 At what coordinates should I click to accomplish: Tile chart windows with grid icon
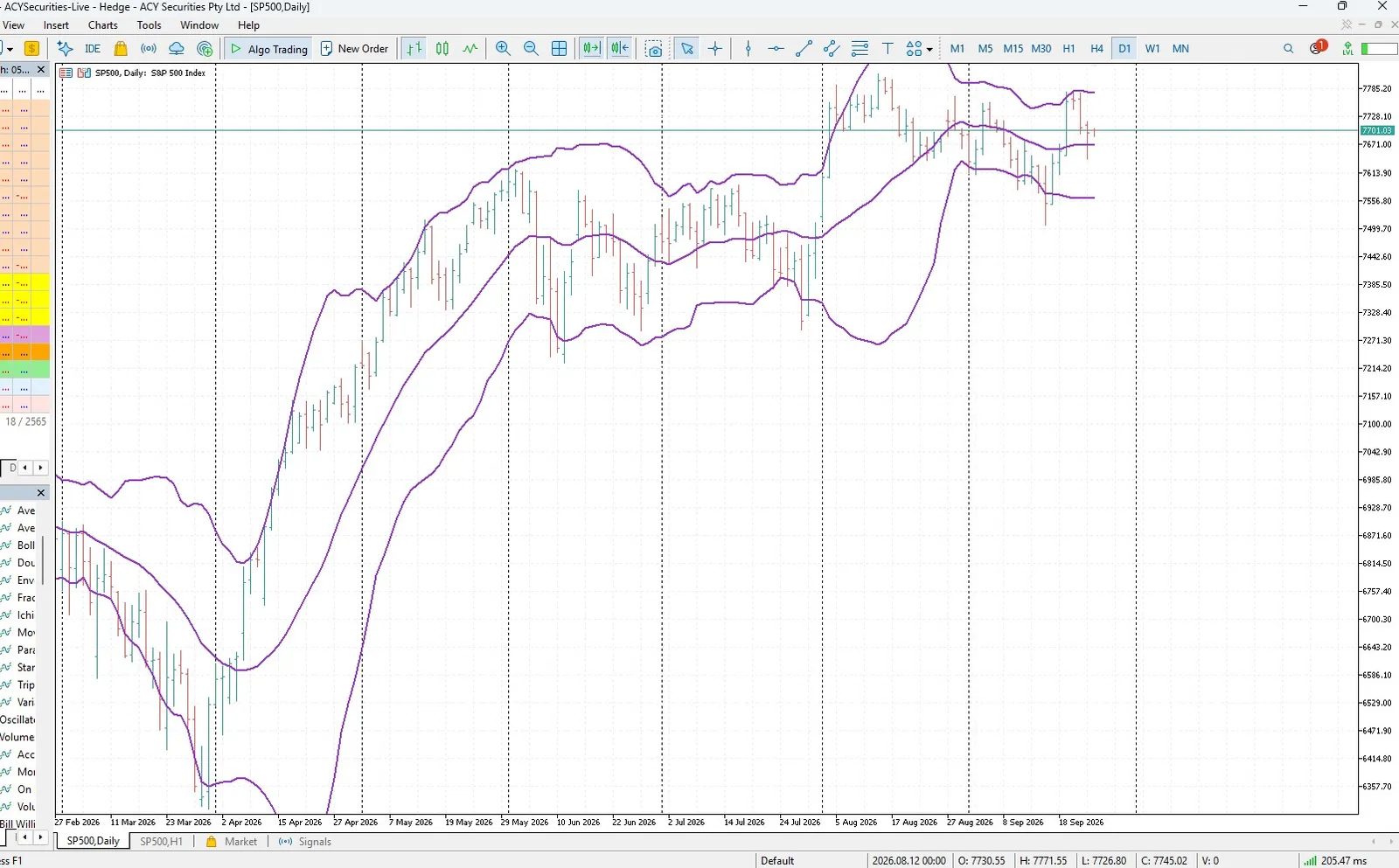coord(559,49)
